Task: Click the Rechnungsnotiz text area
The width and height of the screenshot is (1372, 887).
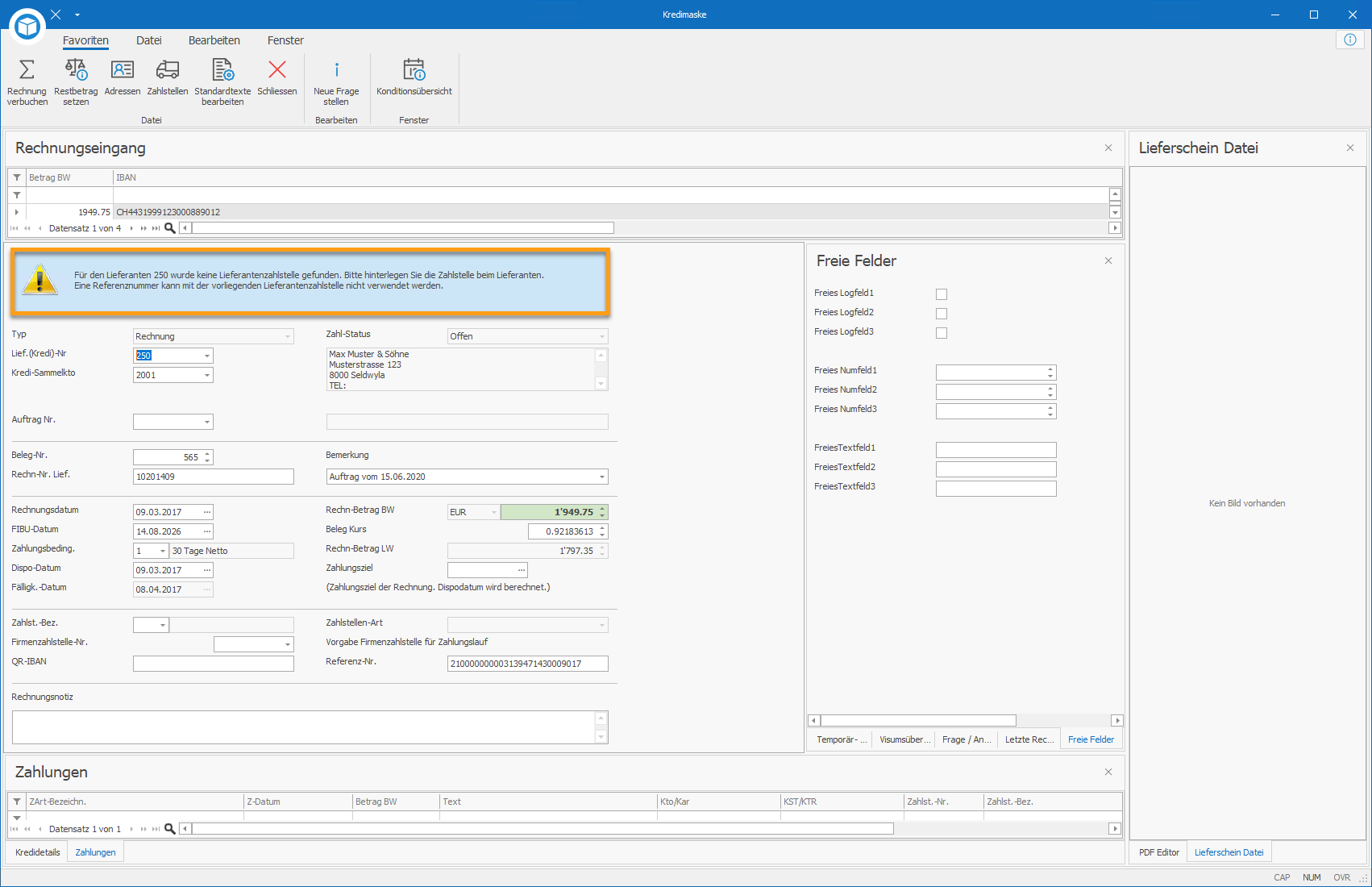Action: tap(310, 727)
